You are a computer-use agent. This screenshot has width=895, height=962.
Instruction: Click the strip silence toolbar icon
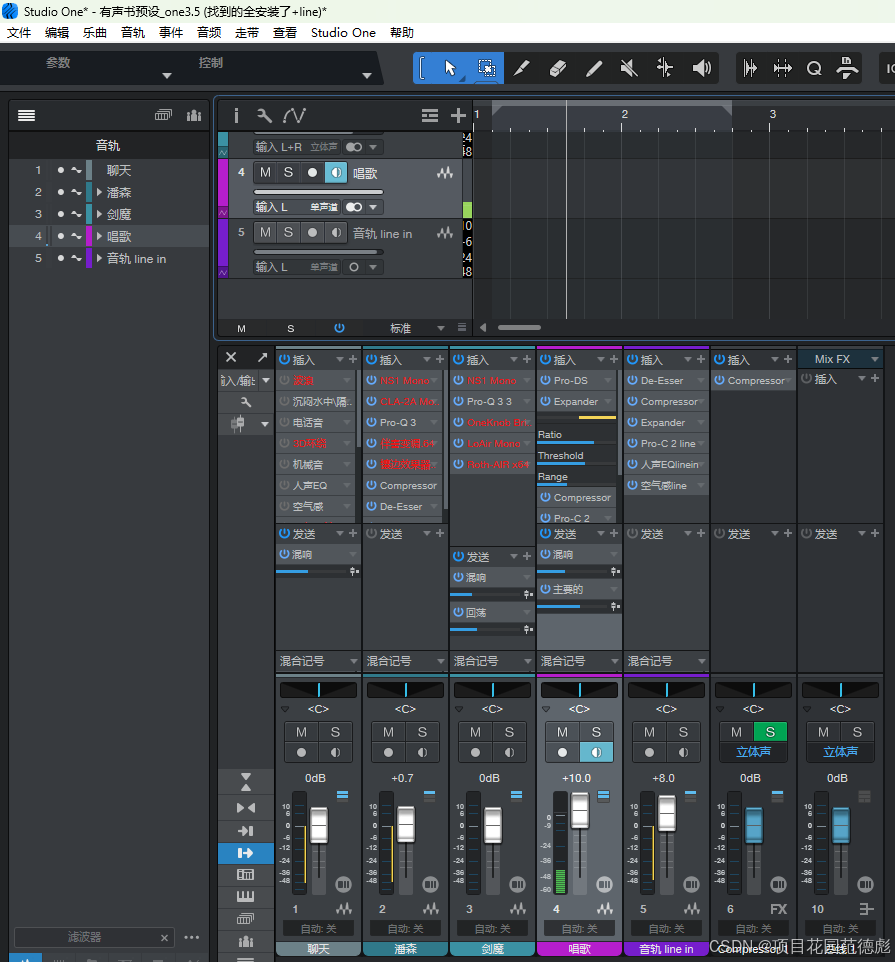click(x=750, y=68)
